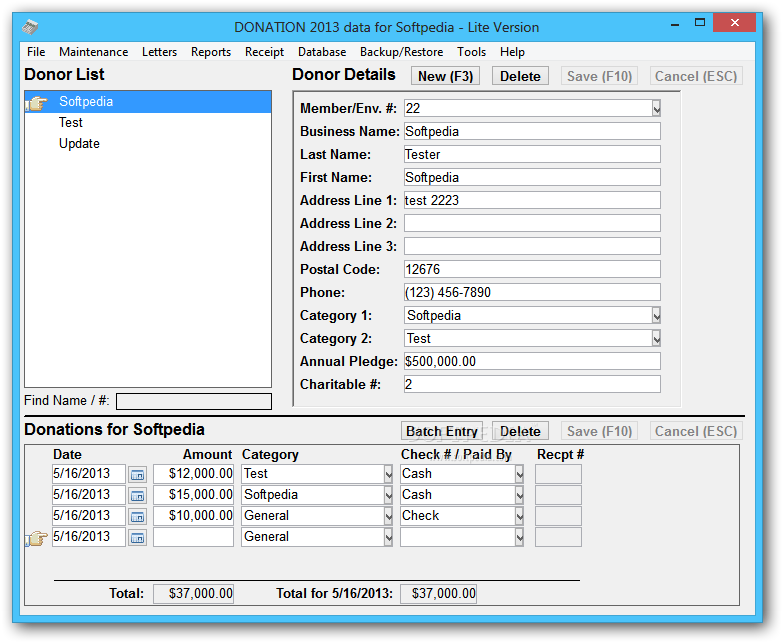Open the Database menu
The height and width of the screenshot is (643, 783).
point(322,52)
